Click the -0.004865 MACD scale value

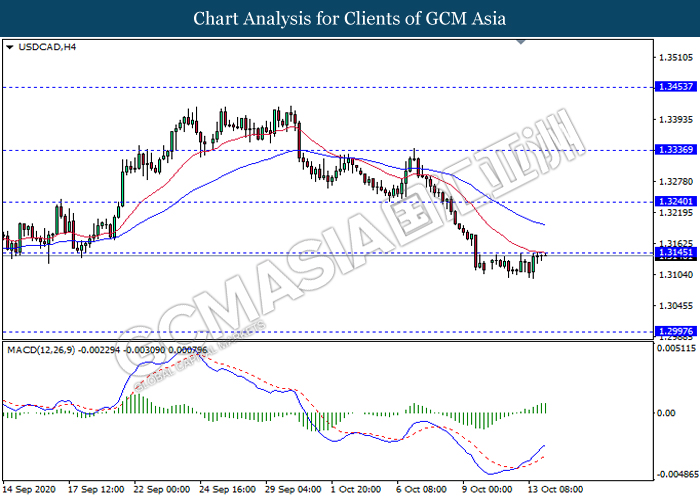(x=676, y=474)
